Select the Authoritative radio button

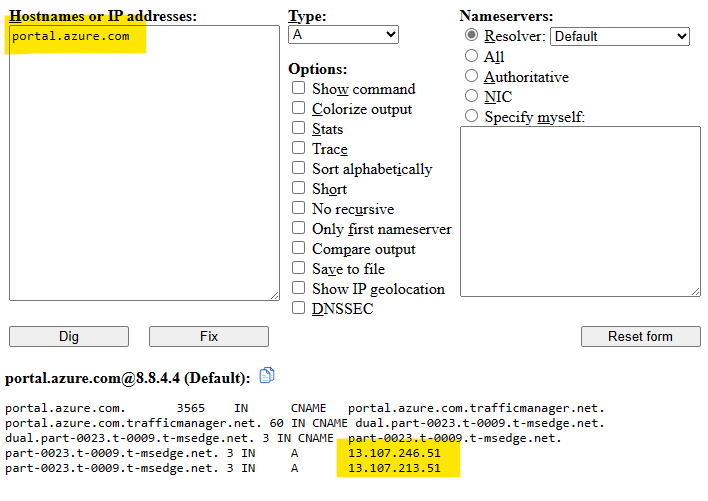click(x=471, y=76)
